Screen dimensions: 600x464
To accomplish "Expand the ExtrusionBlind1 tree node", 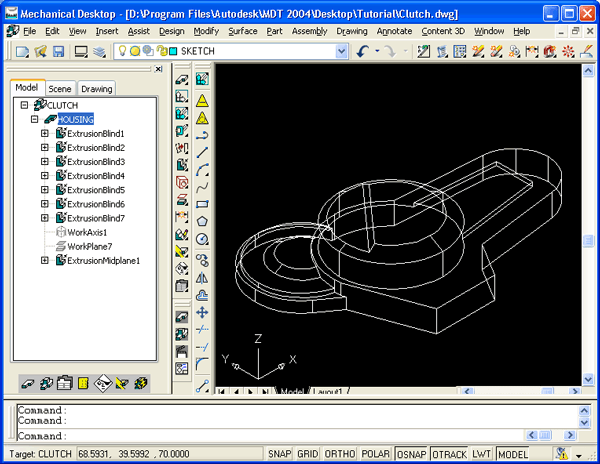I will (x=44, y=133).
